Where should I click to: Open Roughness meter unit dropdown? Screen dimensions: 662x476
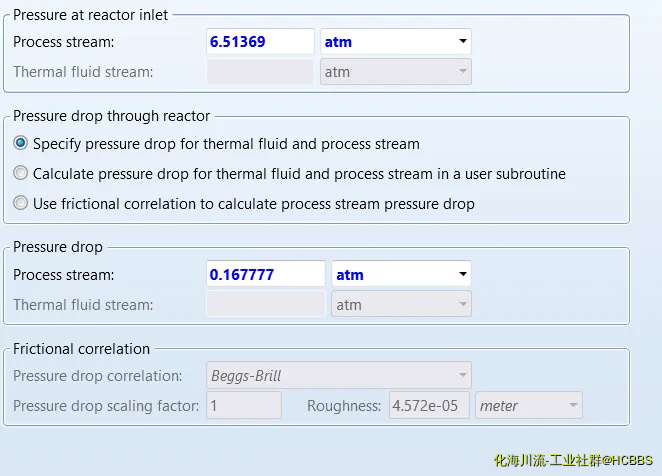[529, 405]
